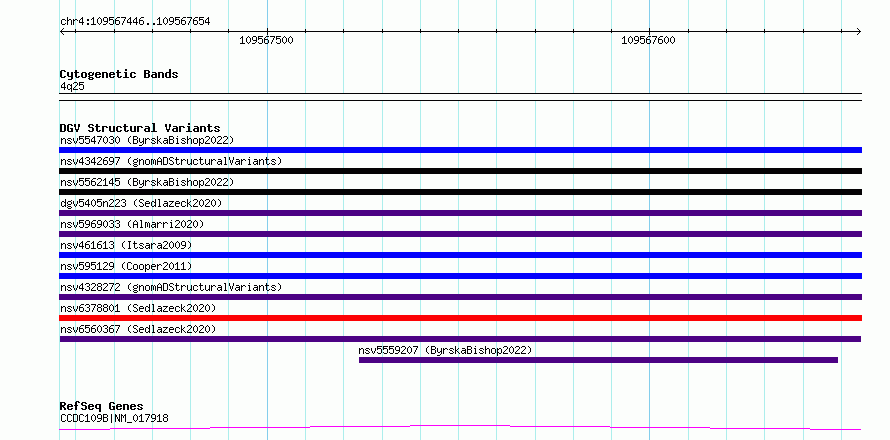Click the red bar under nsv6378801
Screen dimensions: 890x440
pyautogui.click(x=460, y=318)
